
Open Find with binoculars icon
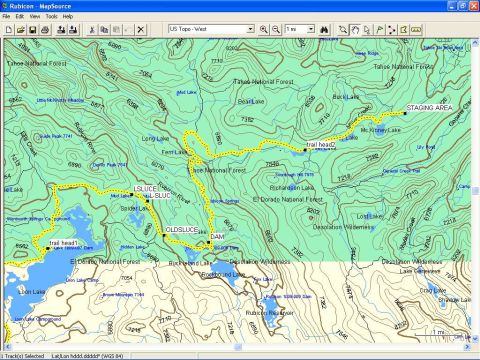coord(324,30)
